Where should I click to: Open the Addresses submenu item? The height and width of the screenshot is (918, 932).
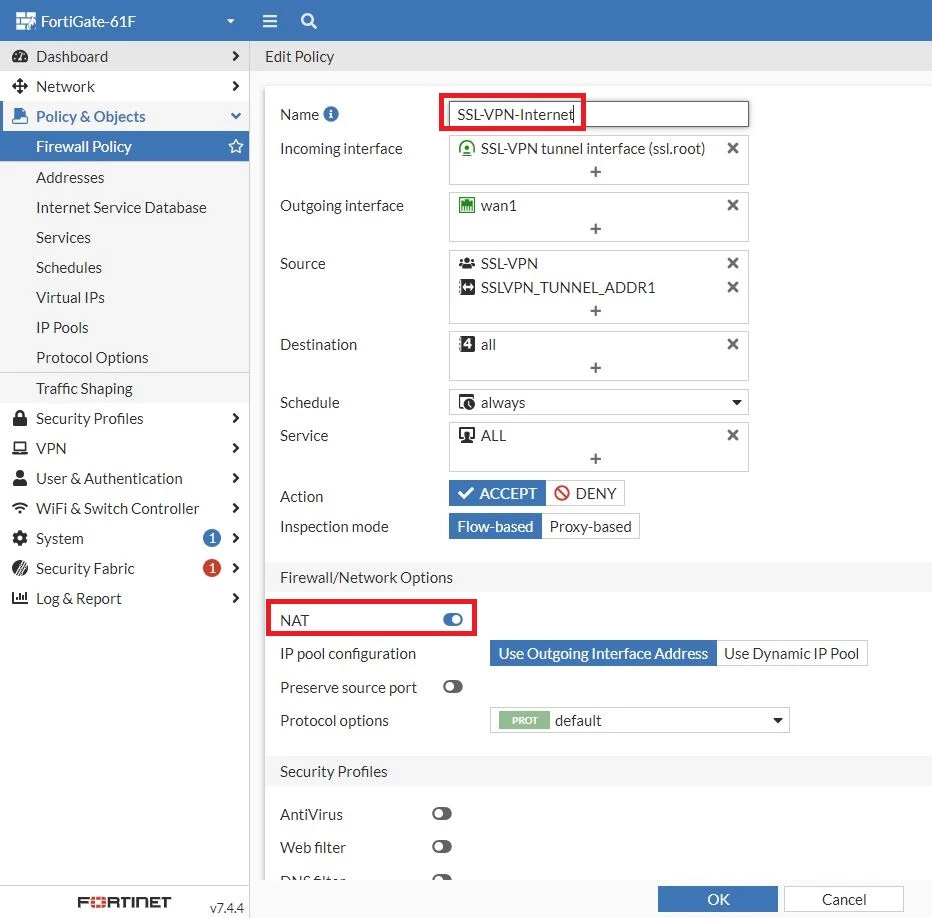point(70,177)
